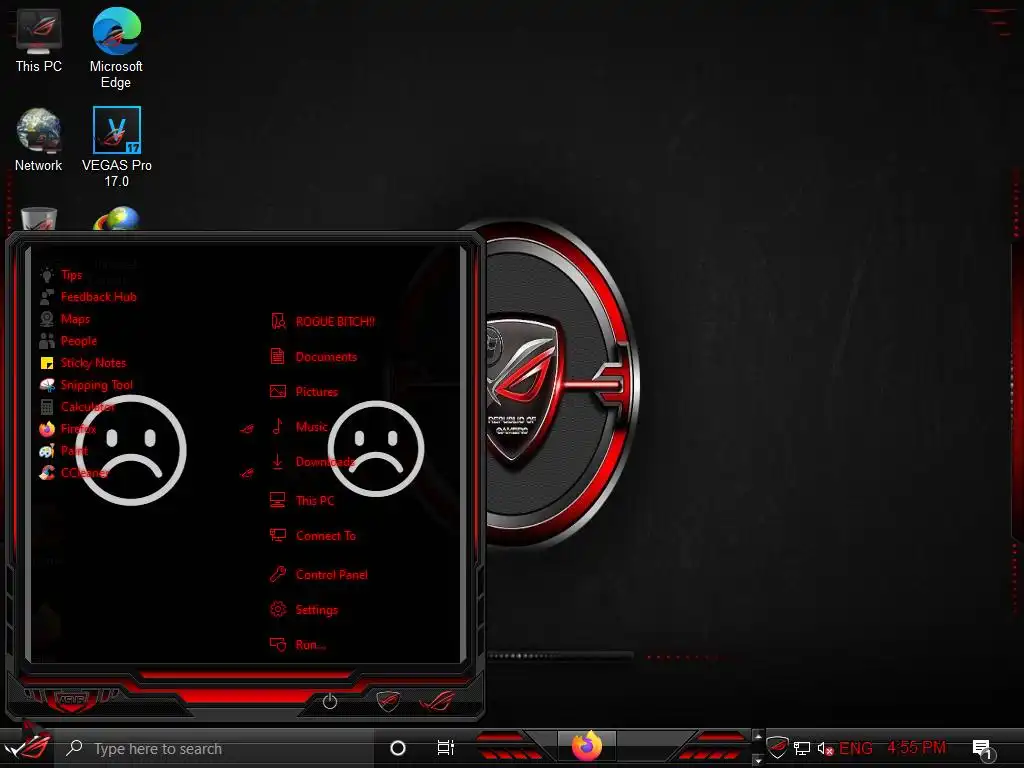Click the Settings gear icon
Screen dimensions: 1024x768
pyautogui.click(x=278, y=609)
